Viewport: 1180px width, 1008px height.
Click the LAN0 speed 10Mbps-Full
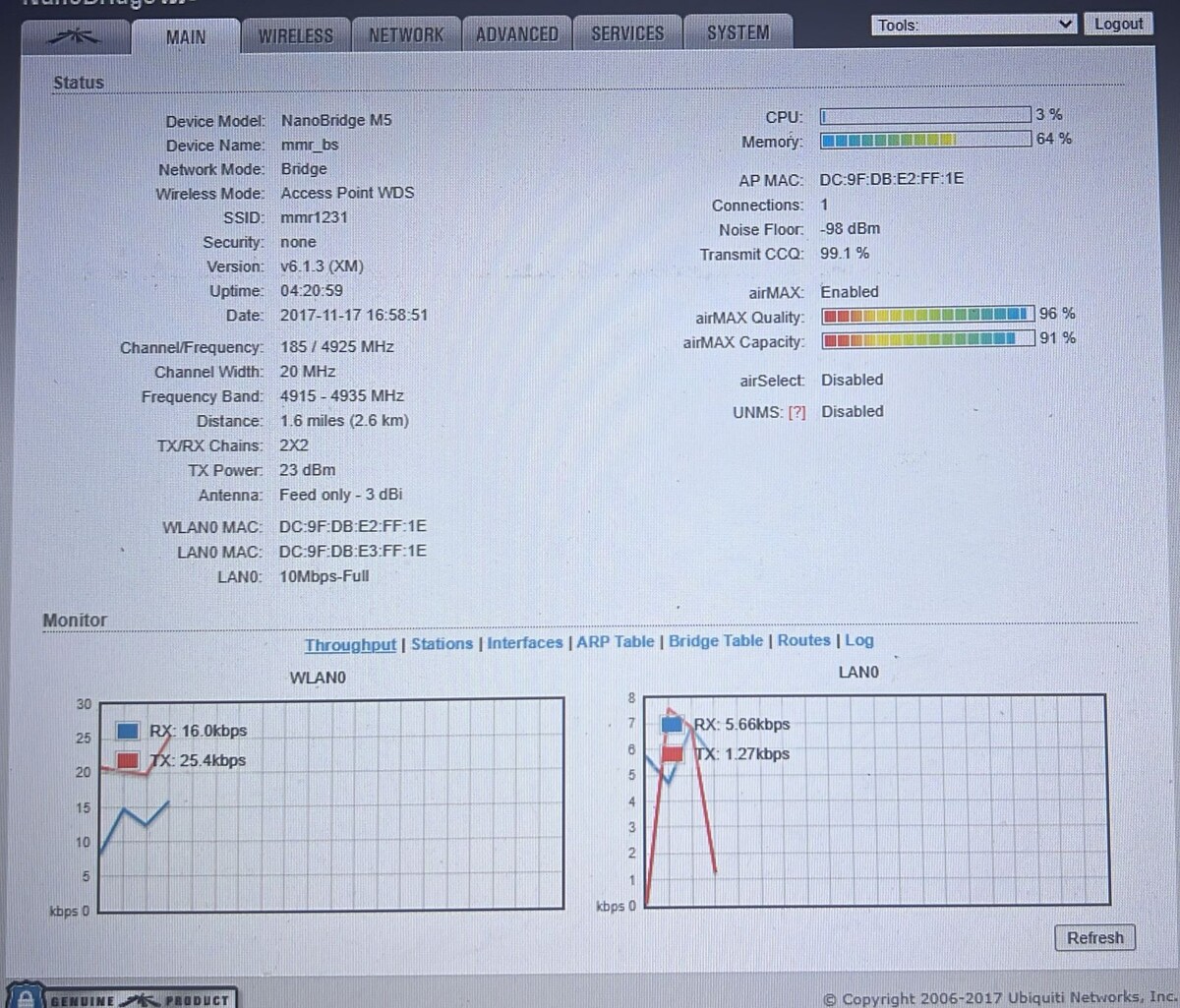[324, 576]
